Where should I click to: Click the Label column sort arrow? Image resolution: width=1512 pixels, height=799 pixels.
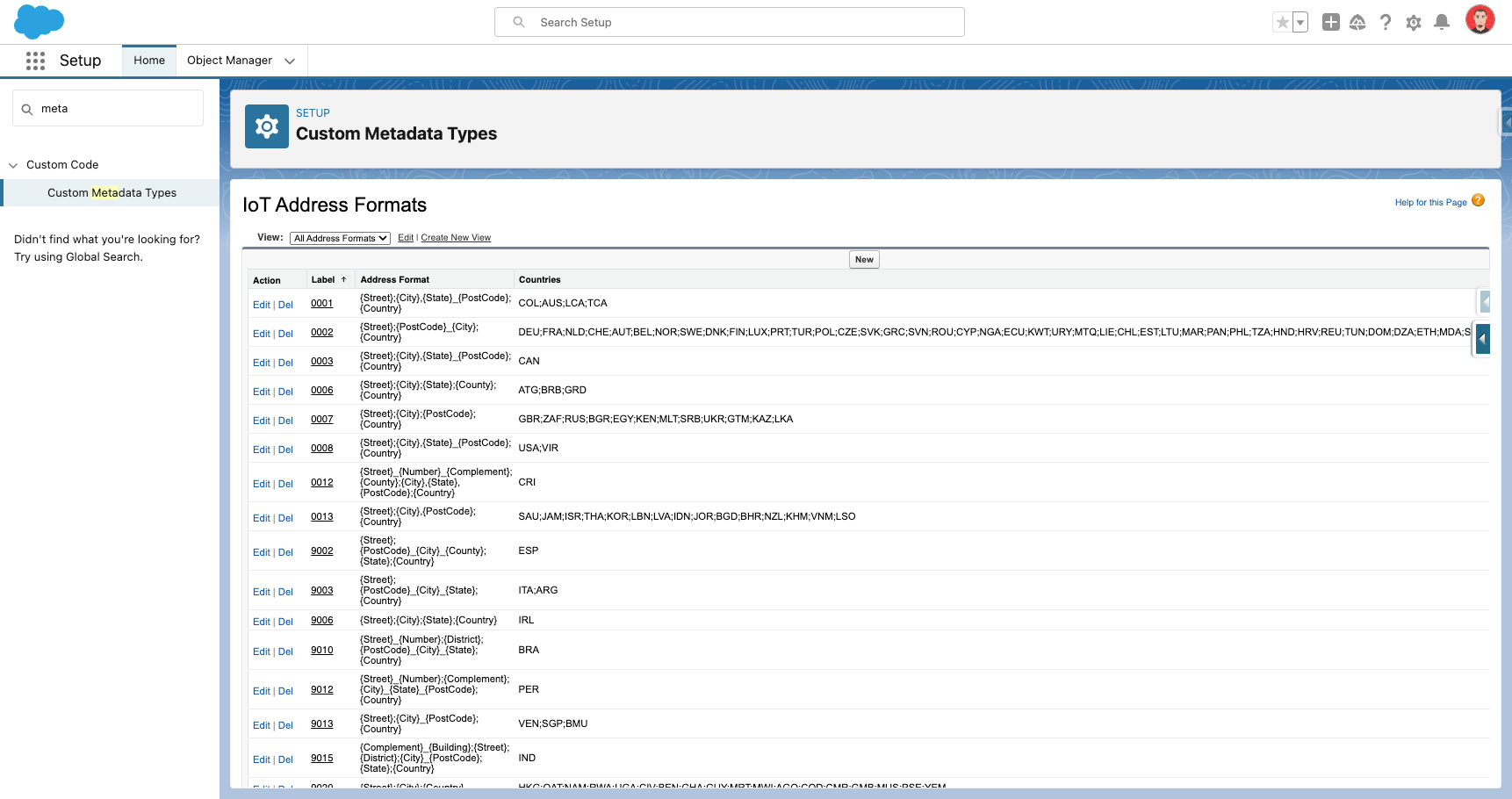(343, 279)
